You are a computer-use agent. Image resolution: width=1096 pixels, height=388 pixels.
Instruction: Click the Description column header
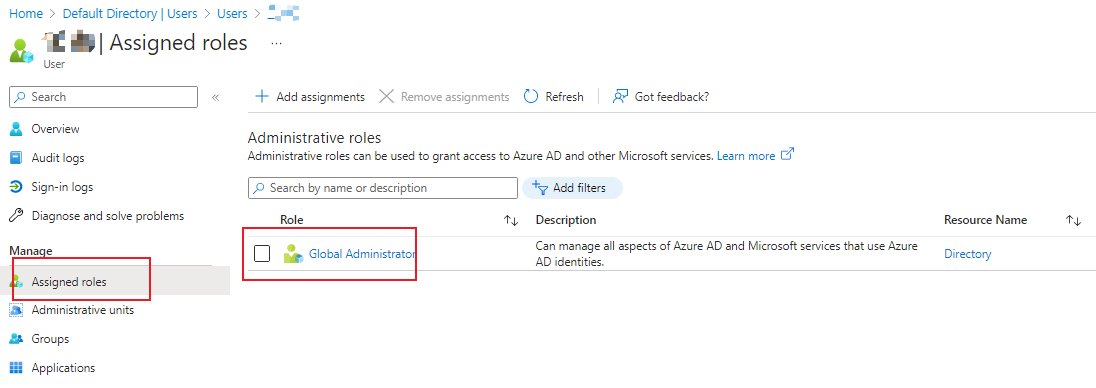pos(565,220)
